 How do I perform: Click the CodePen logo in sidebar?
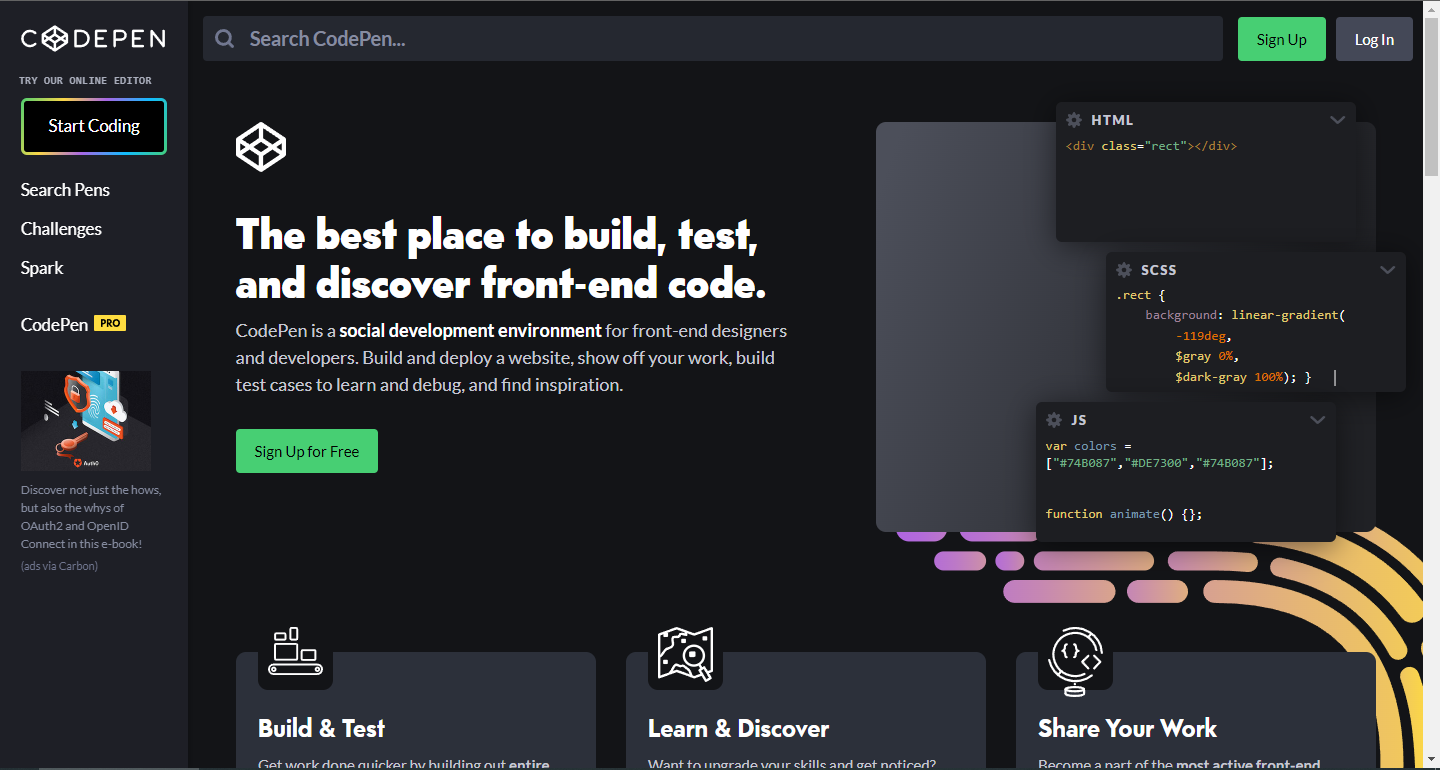[93, 39]
